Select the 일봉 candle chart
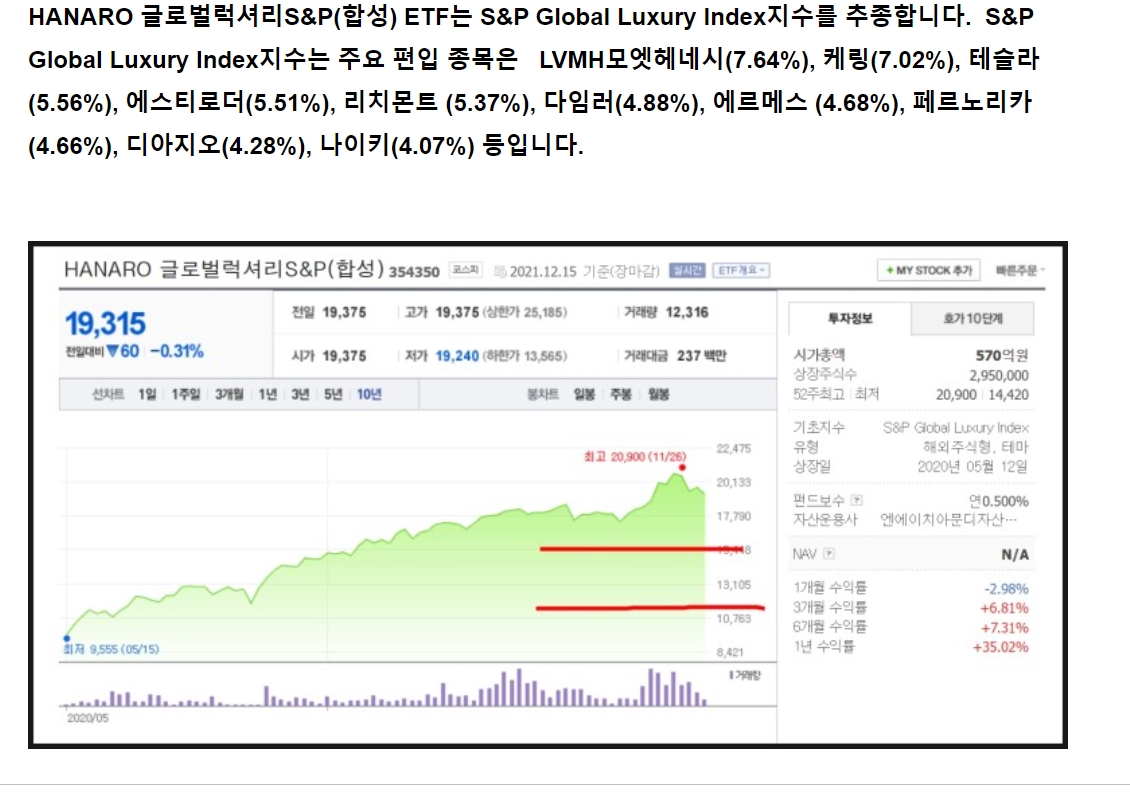This screenshot has width=1130, height=801. tap(584, 394)
